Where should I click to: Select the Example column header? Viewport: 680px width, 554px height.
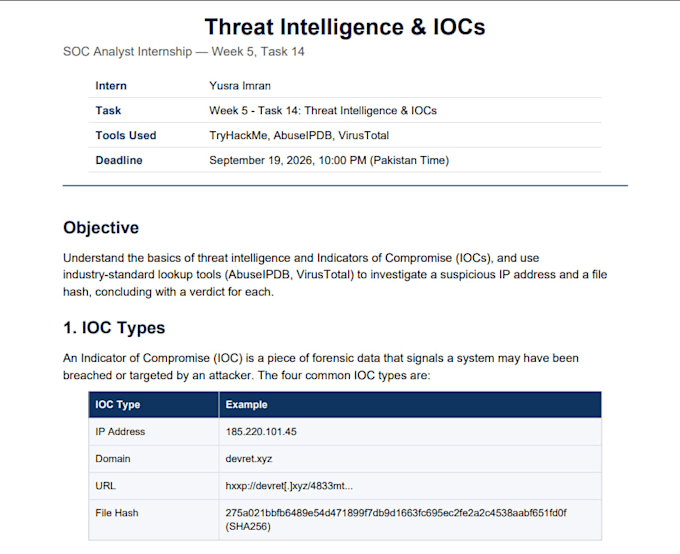point(410,404)
